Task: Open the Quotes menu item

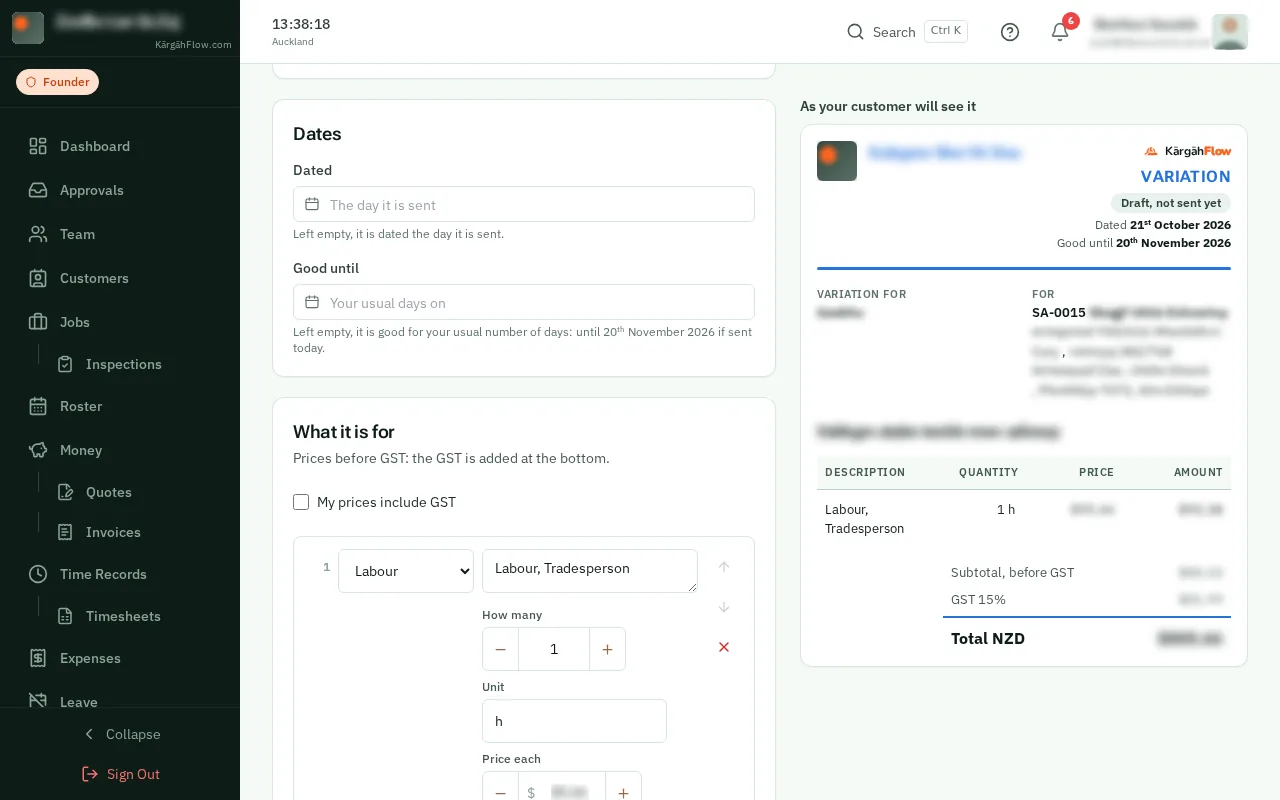Action: click(109, 492)
